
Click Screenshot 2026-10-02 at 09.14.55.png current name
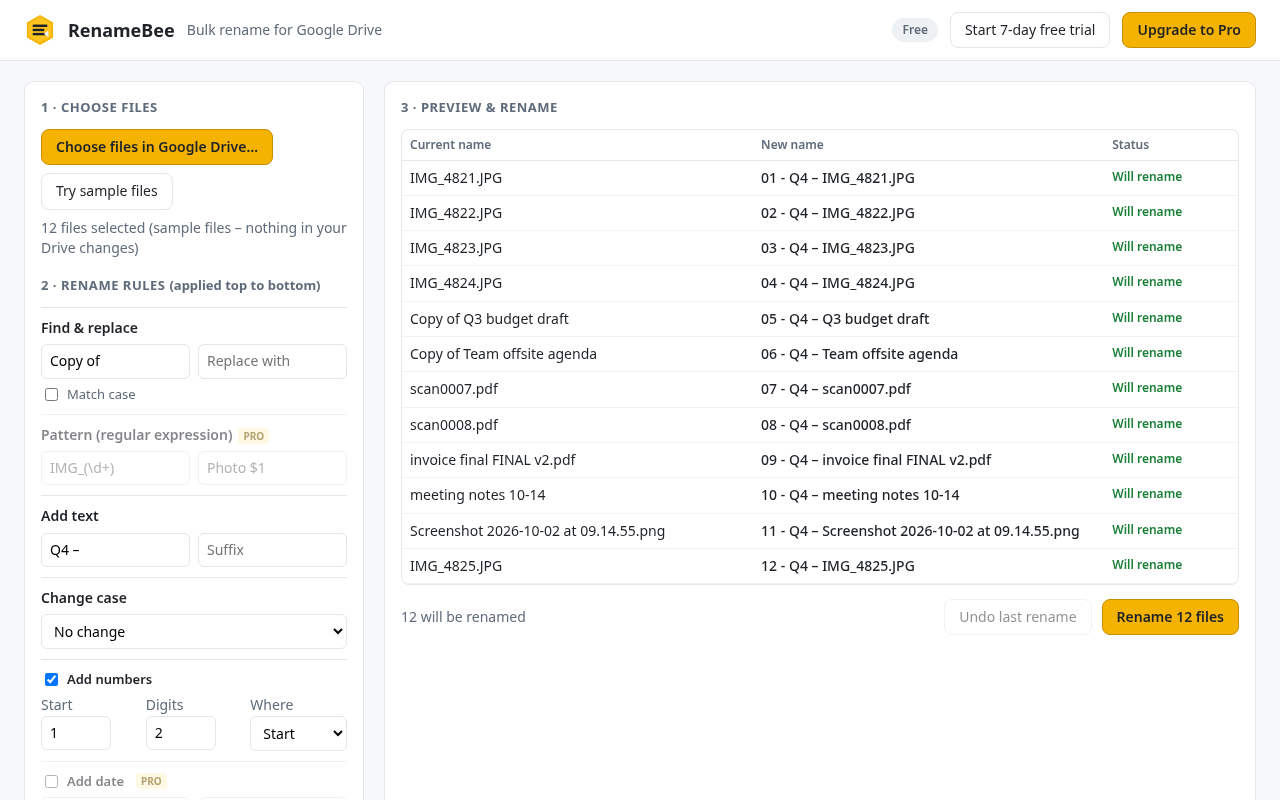pos(537,531)
